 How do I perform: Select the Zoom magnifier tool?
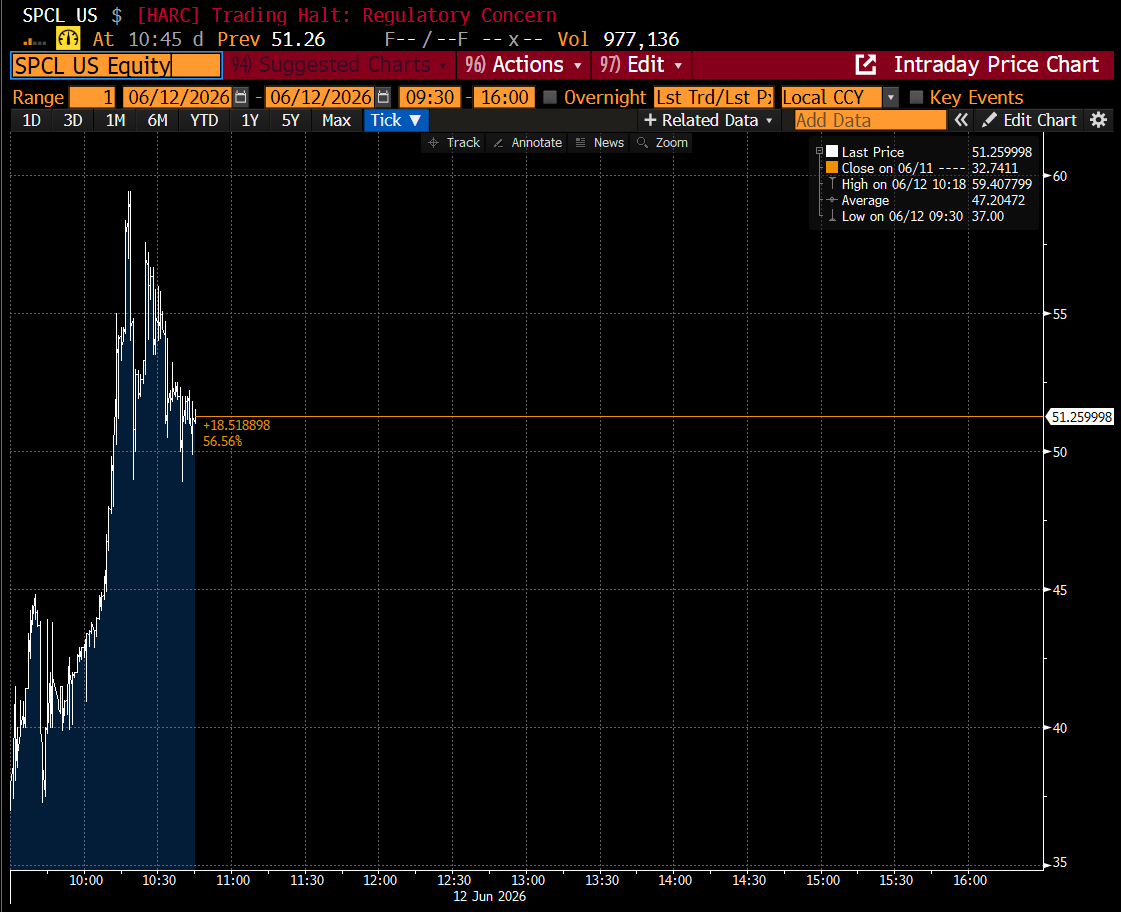[x=662, y=143]
